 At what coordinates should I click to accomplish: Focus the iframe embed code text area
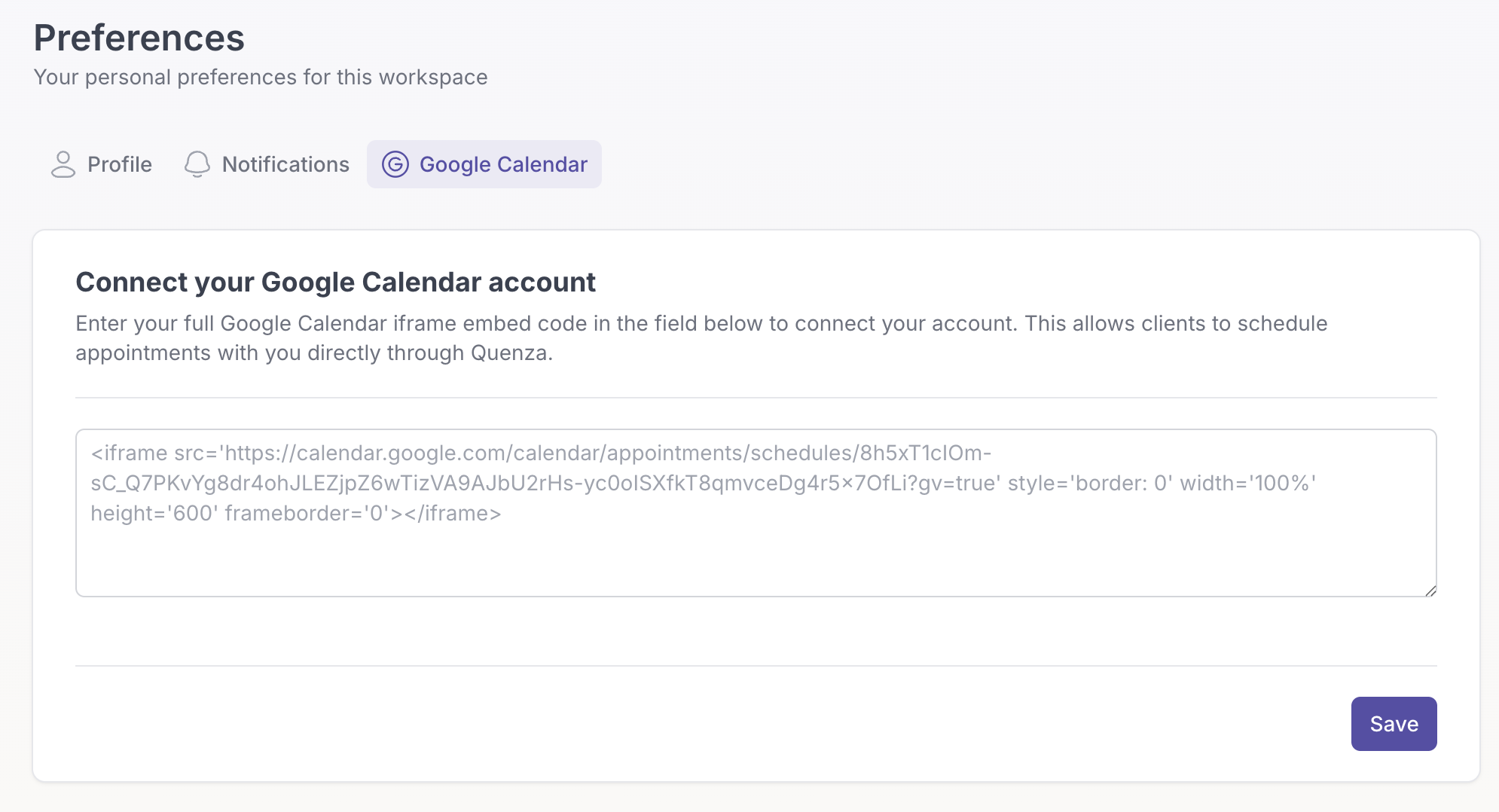tap(756, 513)
